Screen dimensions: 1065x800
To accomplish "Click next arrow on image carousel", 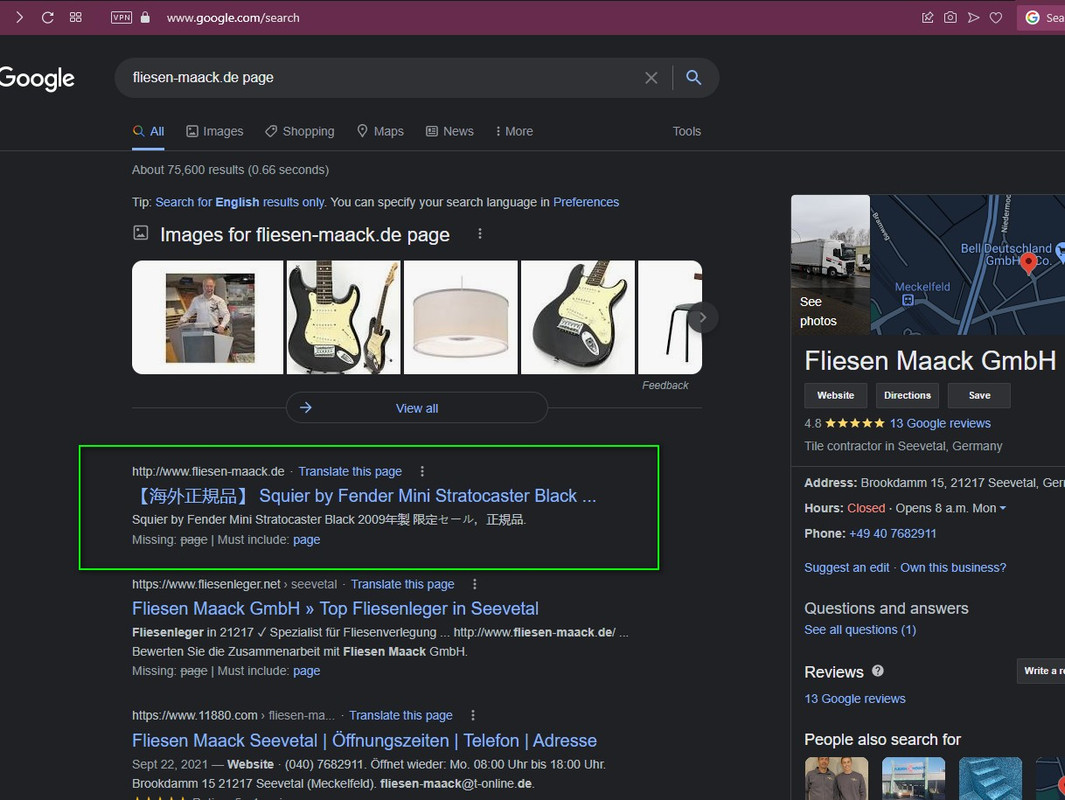I will click(x=703, y=317).
